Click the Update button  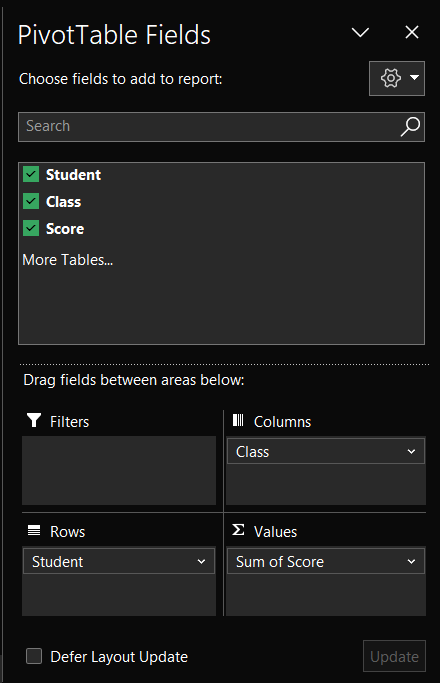394,656
